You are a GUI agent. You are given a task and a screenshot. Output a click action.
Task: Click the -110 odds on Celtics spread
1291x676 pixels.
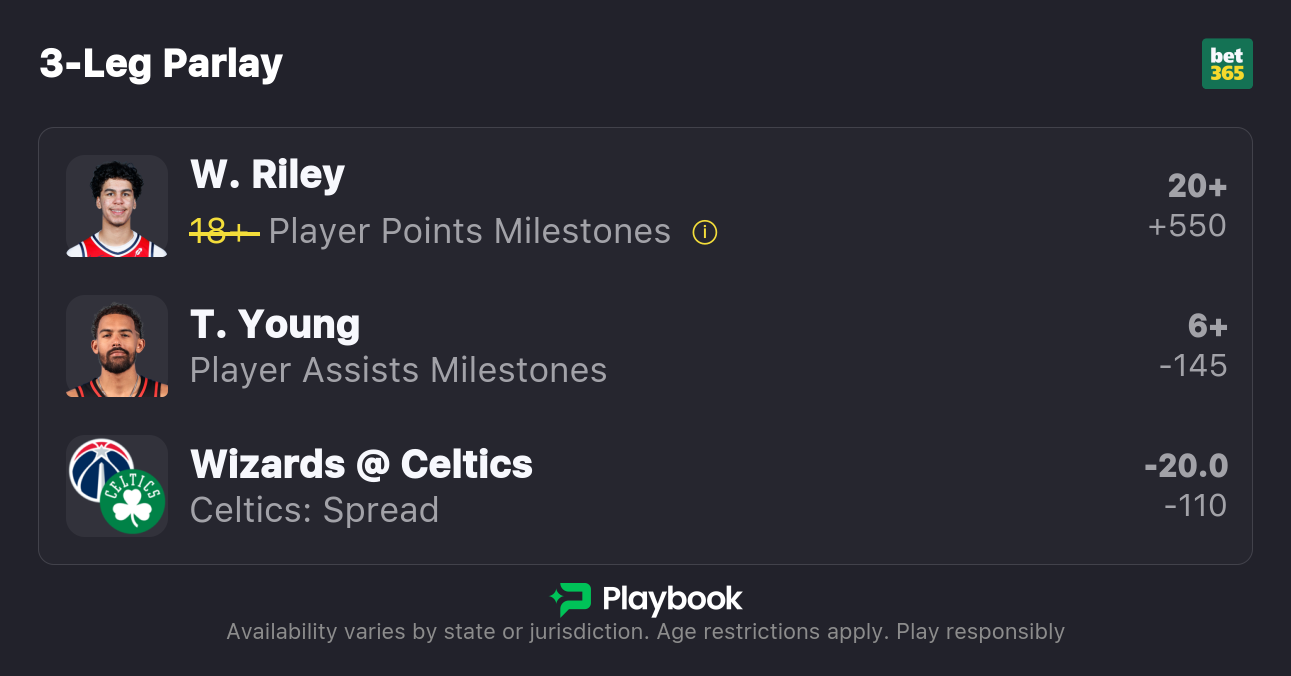1195,506
